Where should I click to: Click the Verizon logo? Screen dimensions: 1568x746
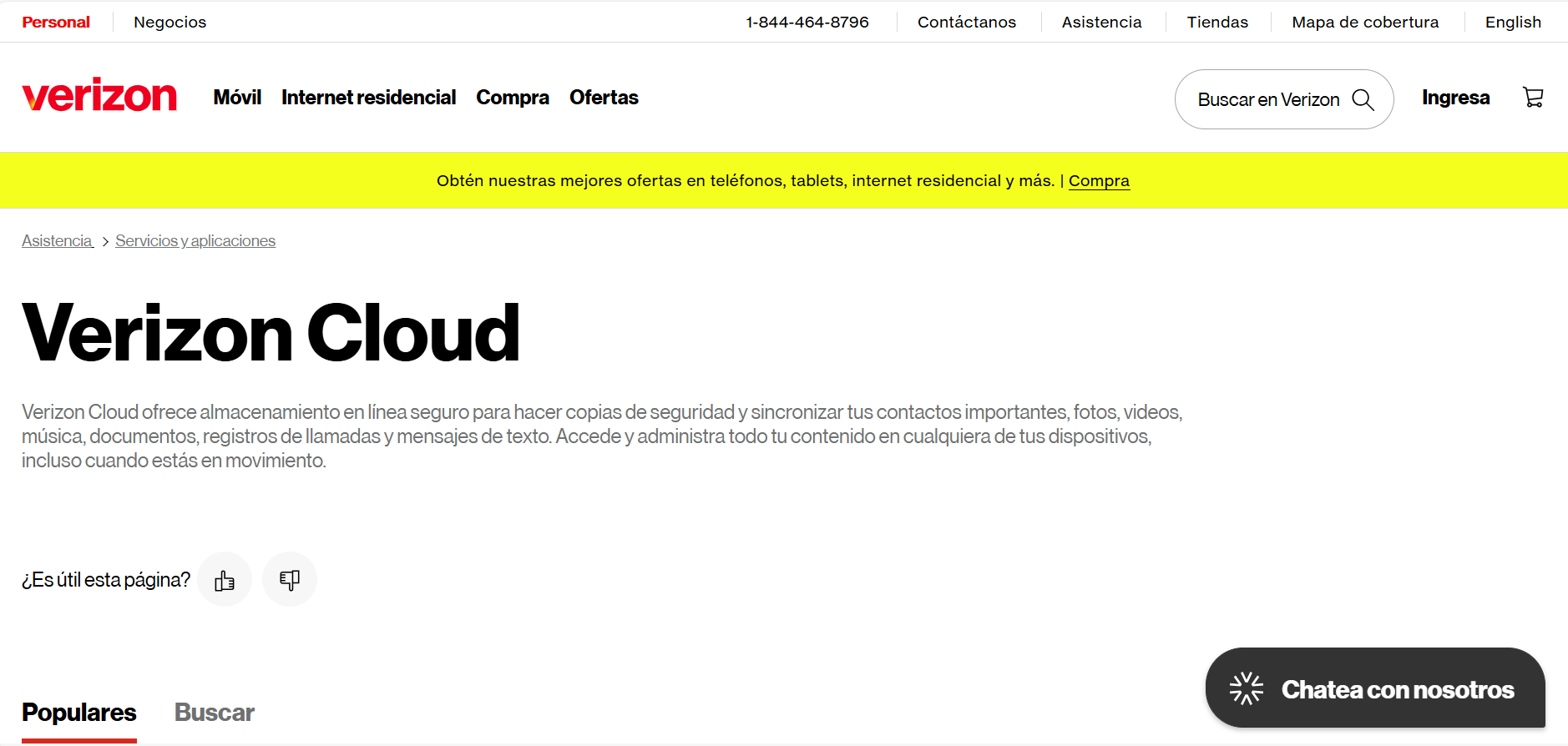pos(99,95)
